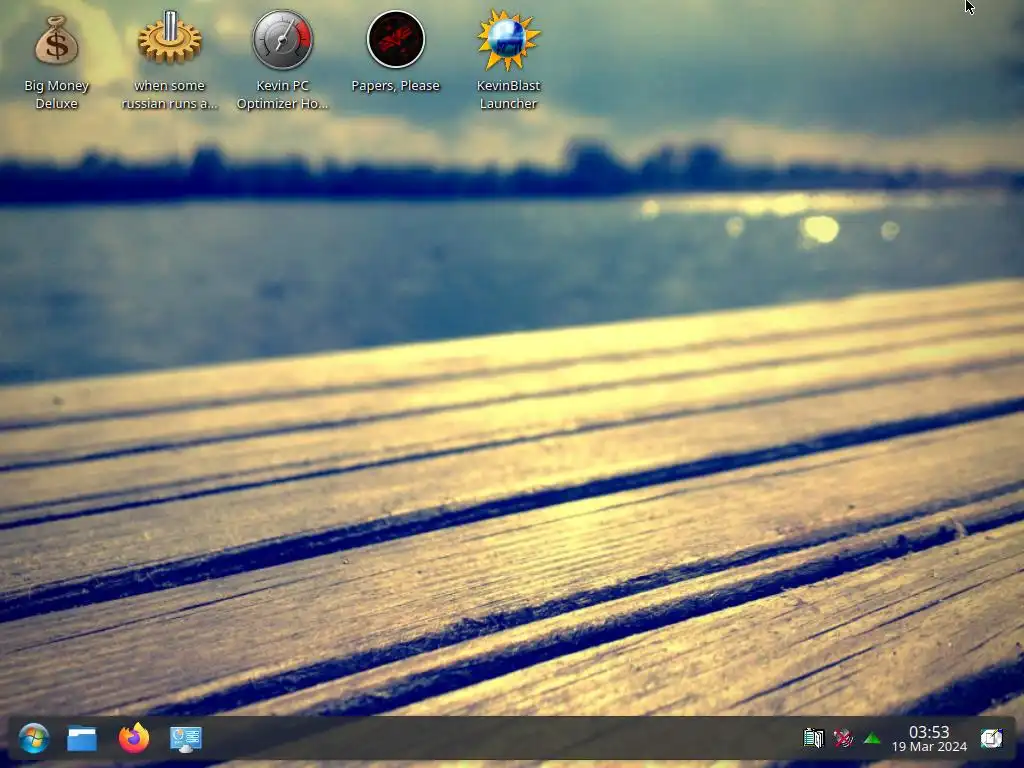Open the Big Money Deluxe desktop icon
The width and height of the screenshot is (1024, 768).
click(x=56, y=40)
